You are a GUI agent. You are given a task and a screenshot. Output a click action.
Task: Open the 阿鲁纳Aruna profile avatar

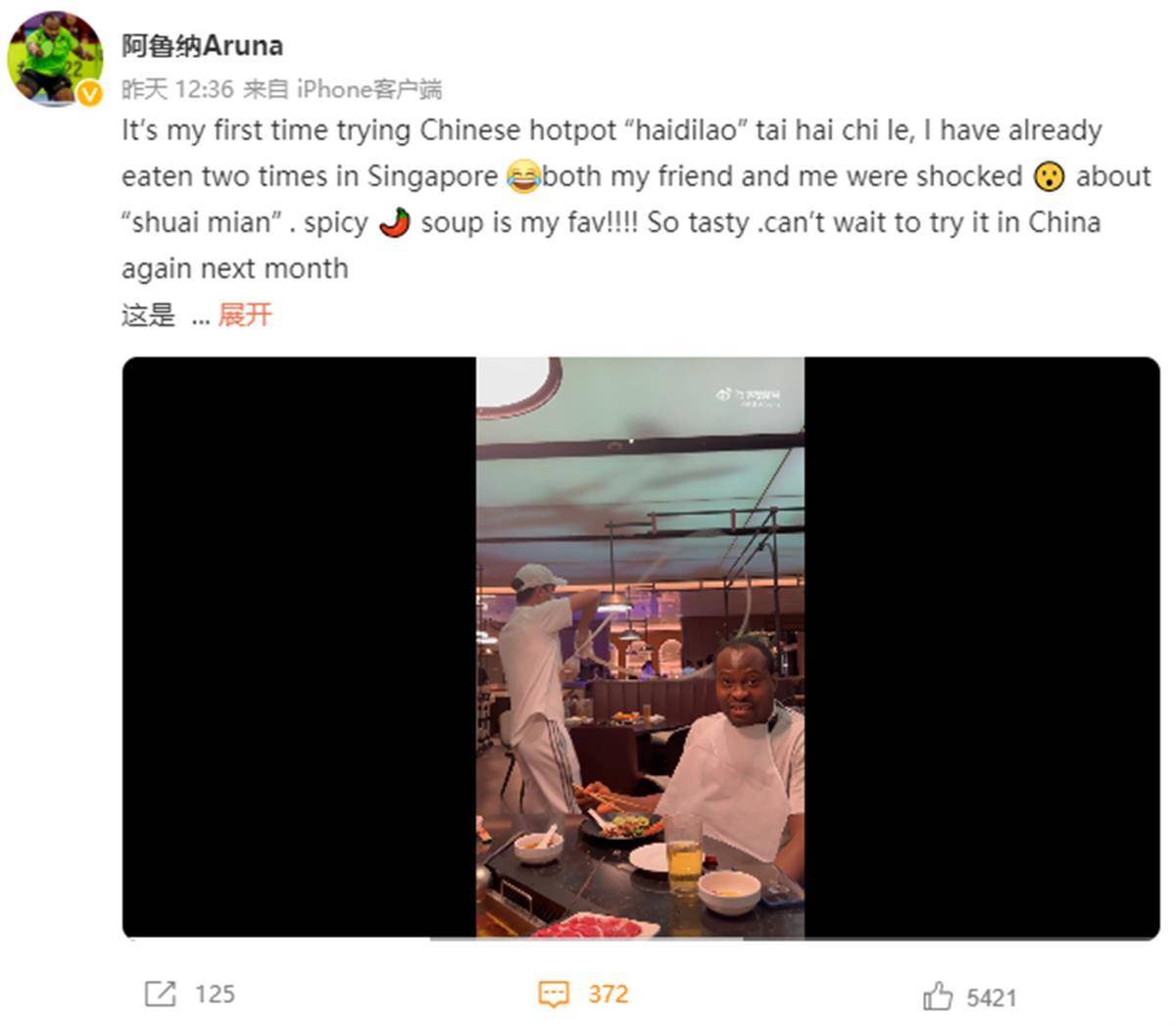tap(54, 56)
